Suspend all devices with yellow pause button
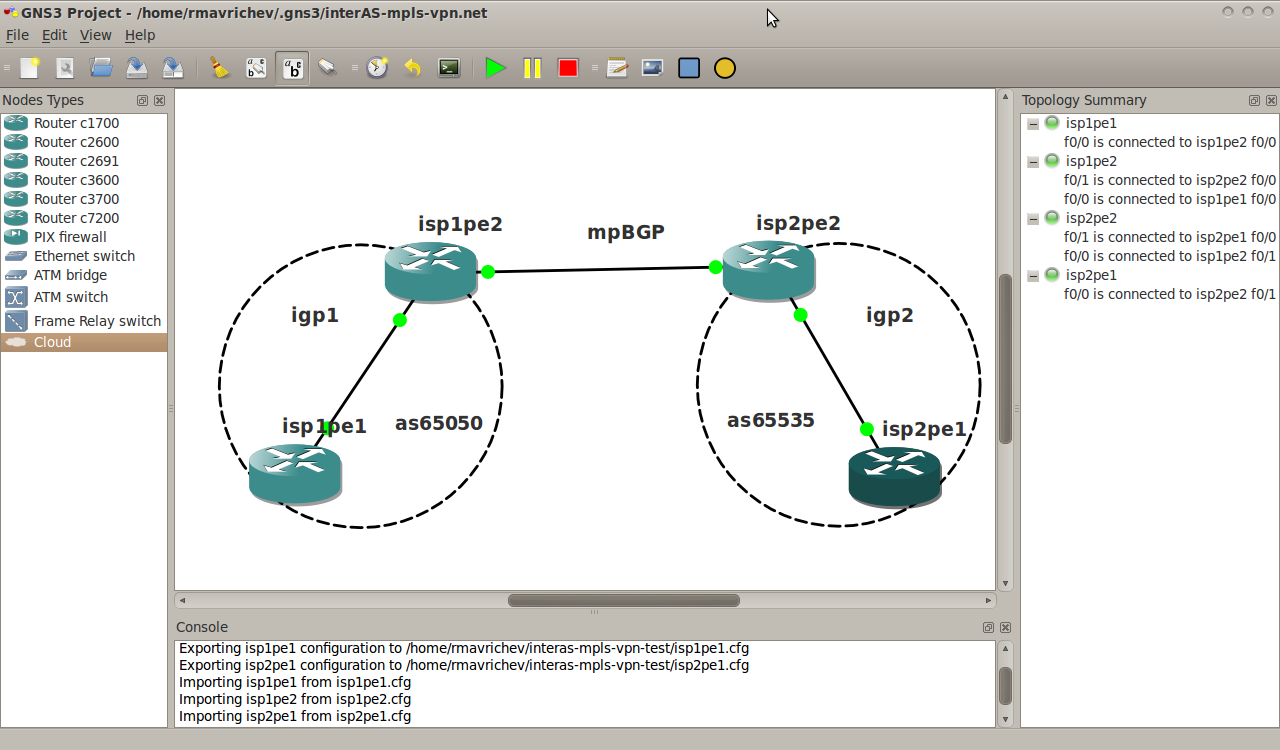1280x750 pixels. click(532, 68)
